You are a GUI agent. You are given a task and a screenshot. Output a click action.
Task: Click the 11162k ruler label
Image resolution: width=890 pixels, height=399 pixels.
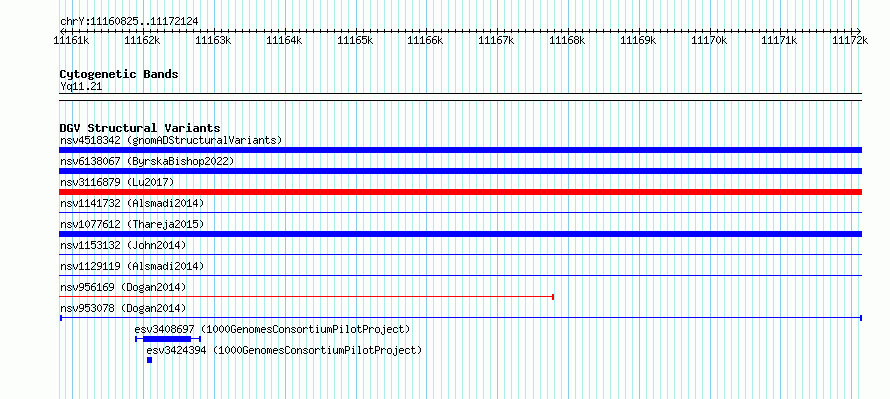(x=142, y=40)
